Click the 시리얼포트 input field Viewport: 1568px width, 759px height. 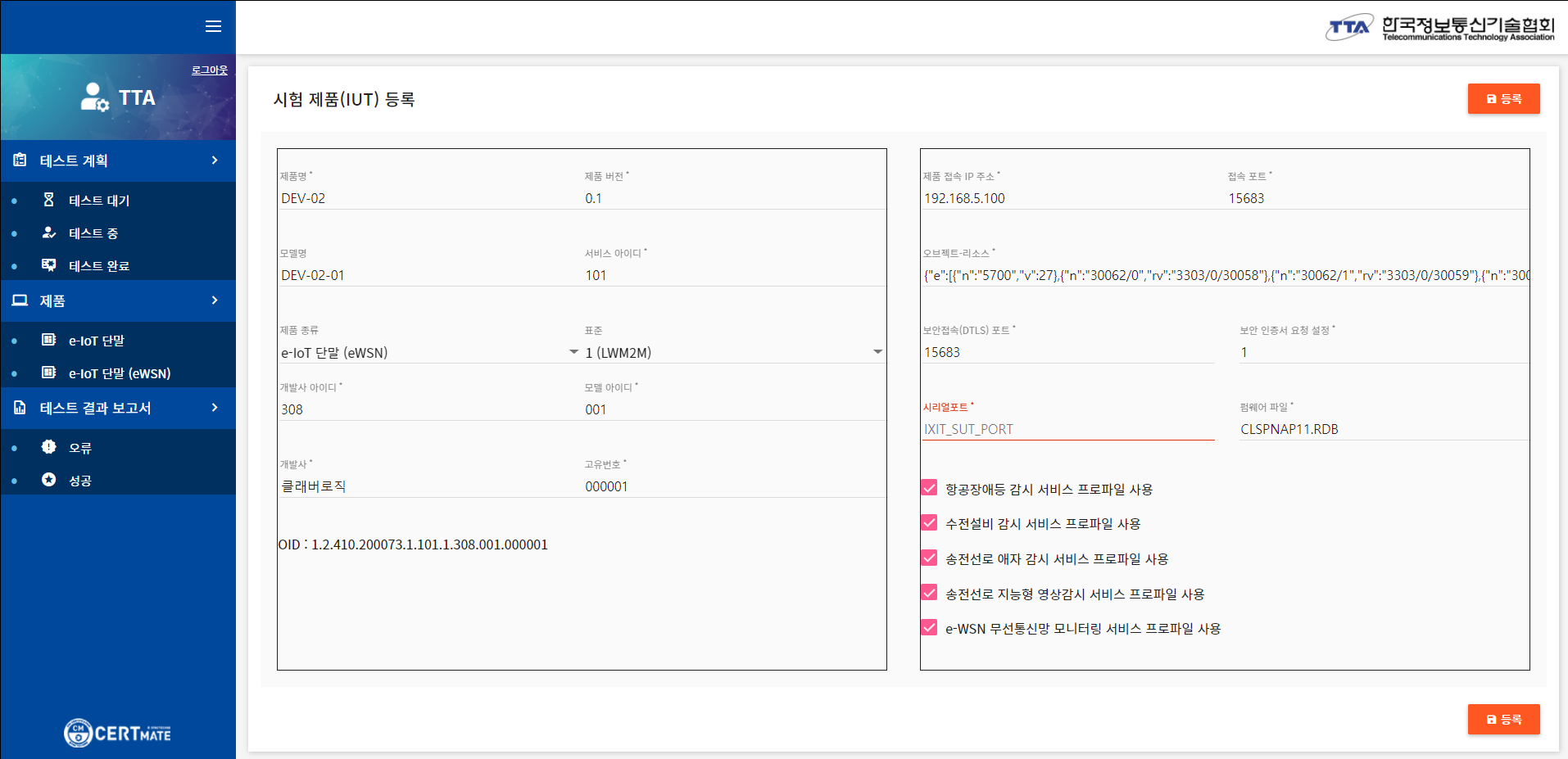click(x=1067, y=429)
